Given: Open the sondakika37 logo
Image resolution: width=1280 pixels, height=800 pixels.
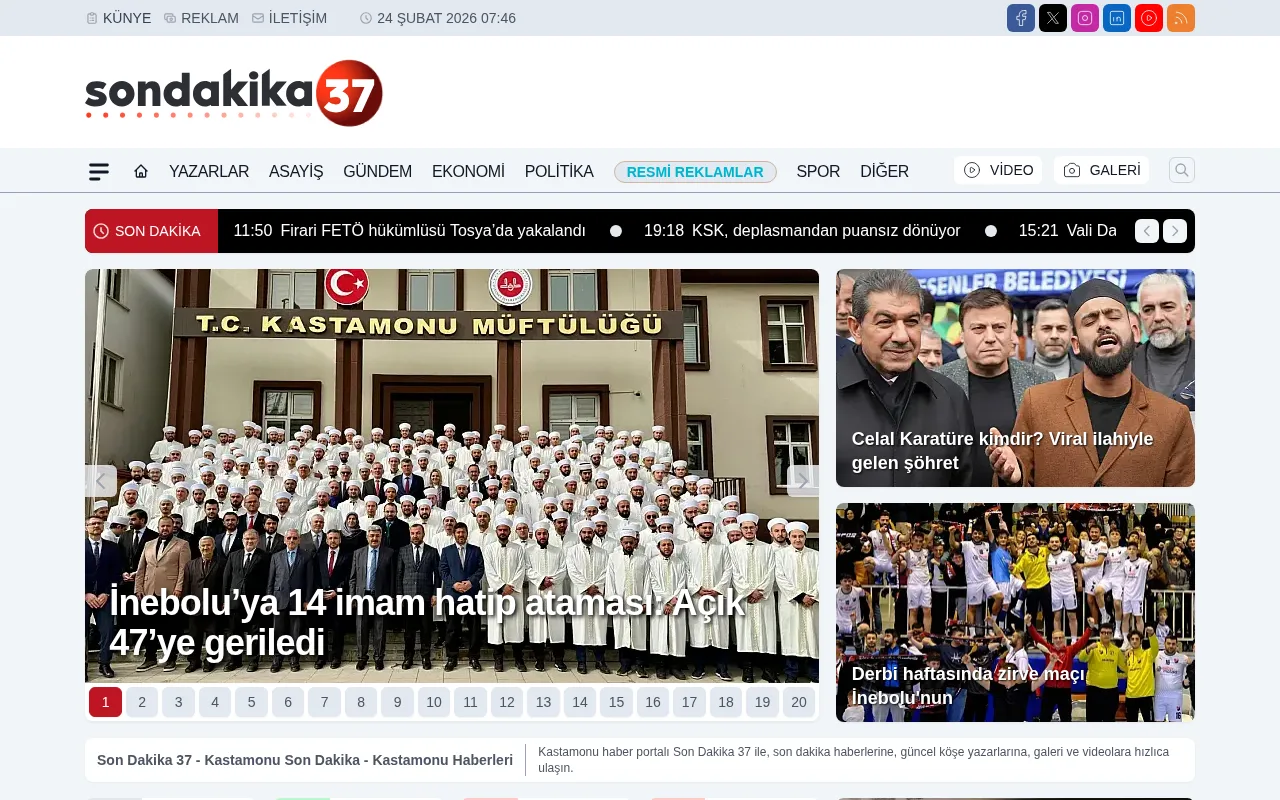Looking at the screenshot, I should (x=233, y=91).
